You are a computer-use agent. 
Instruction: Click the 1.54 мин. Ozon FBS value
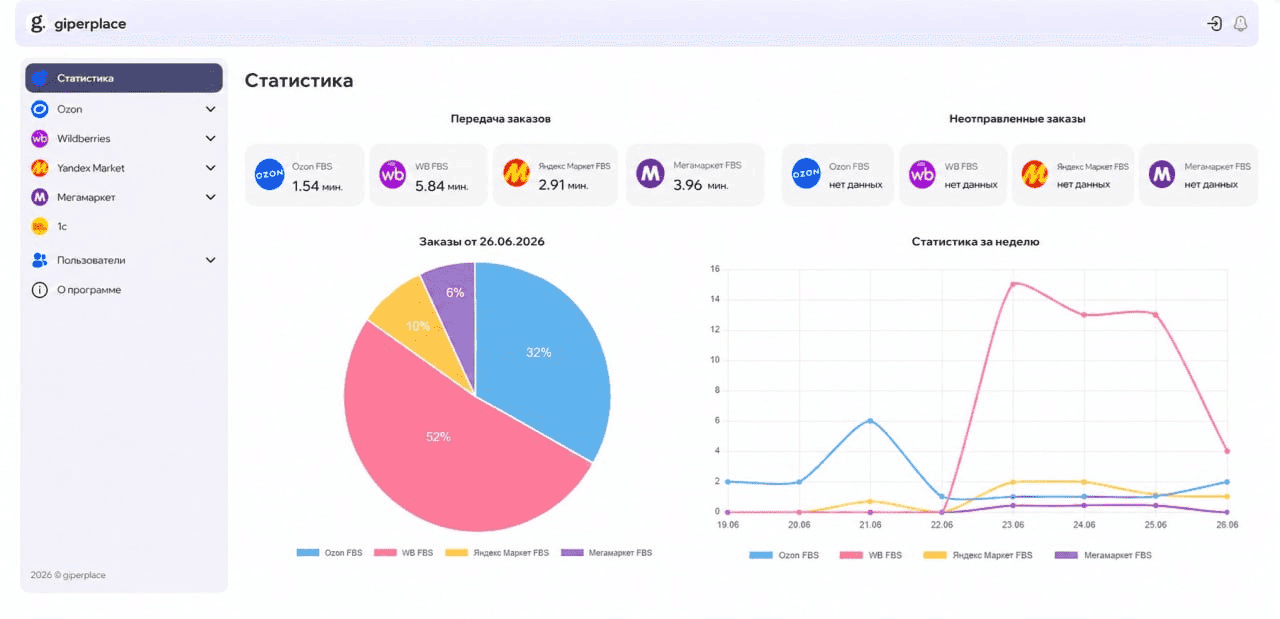316,185
